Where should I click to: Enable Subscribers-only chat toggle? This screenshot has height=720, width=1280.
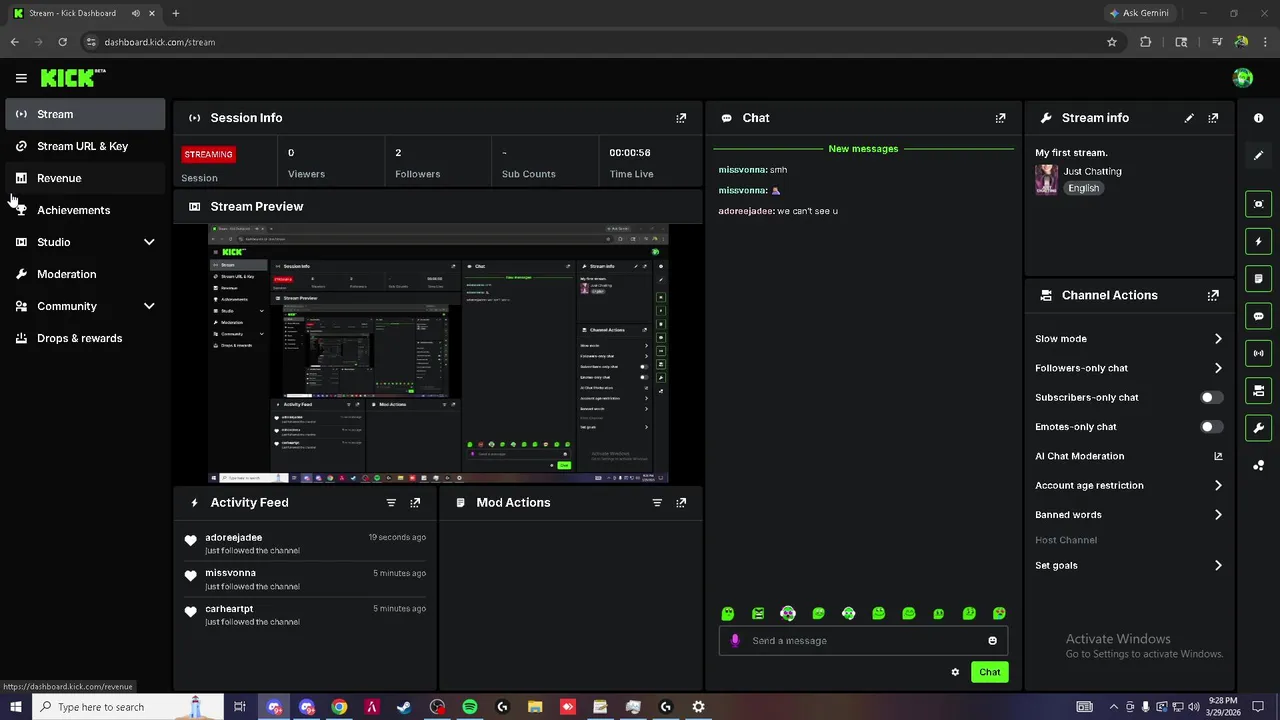(1211, 398)
